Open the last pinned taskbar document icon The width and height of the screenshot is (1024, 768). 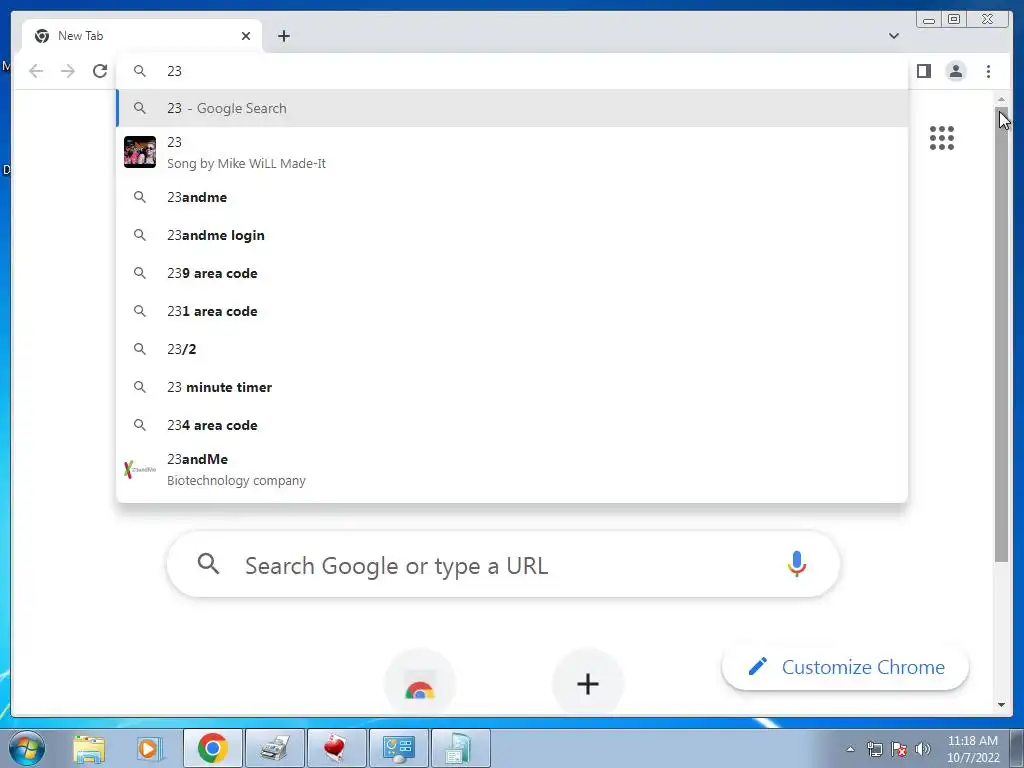[x=460, y=748]
